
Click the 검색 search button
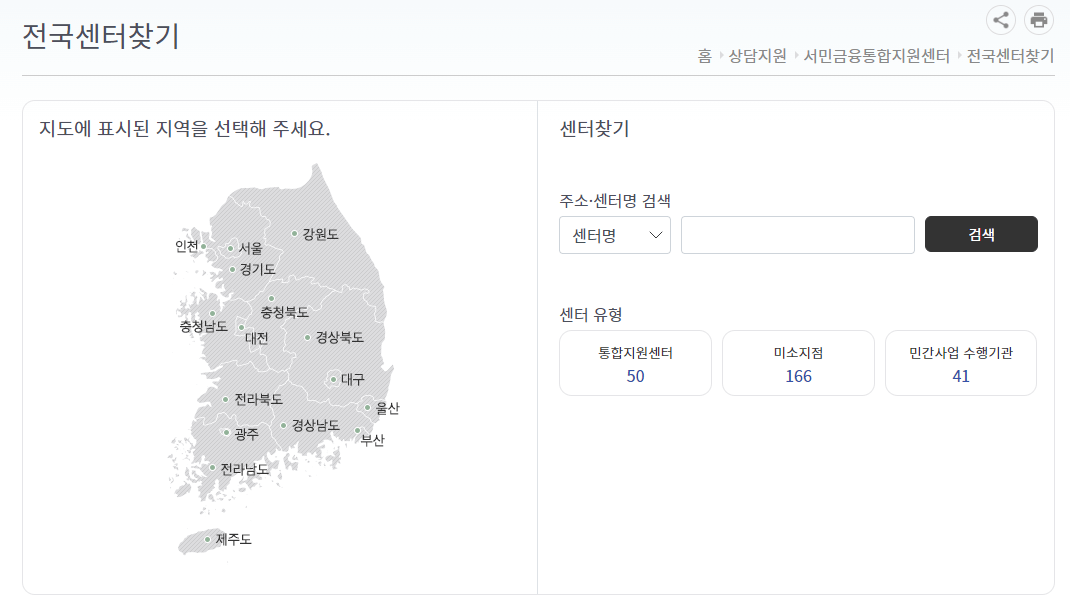(981, 233)
